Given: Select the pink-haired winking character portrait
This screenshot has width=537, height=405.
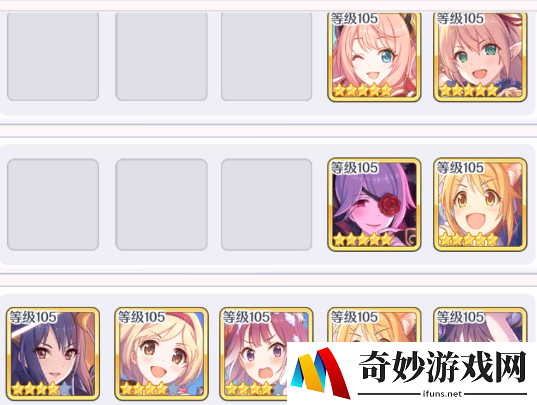Looking at the screenshot, I should click(x=374, y=57).
